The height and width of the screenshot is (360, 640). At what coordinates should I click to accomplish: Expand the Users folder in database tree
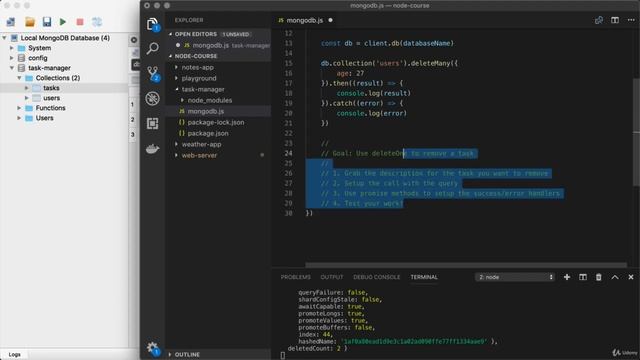(x=19, y=118)
